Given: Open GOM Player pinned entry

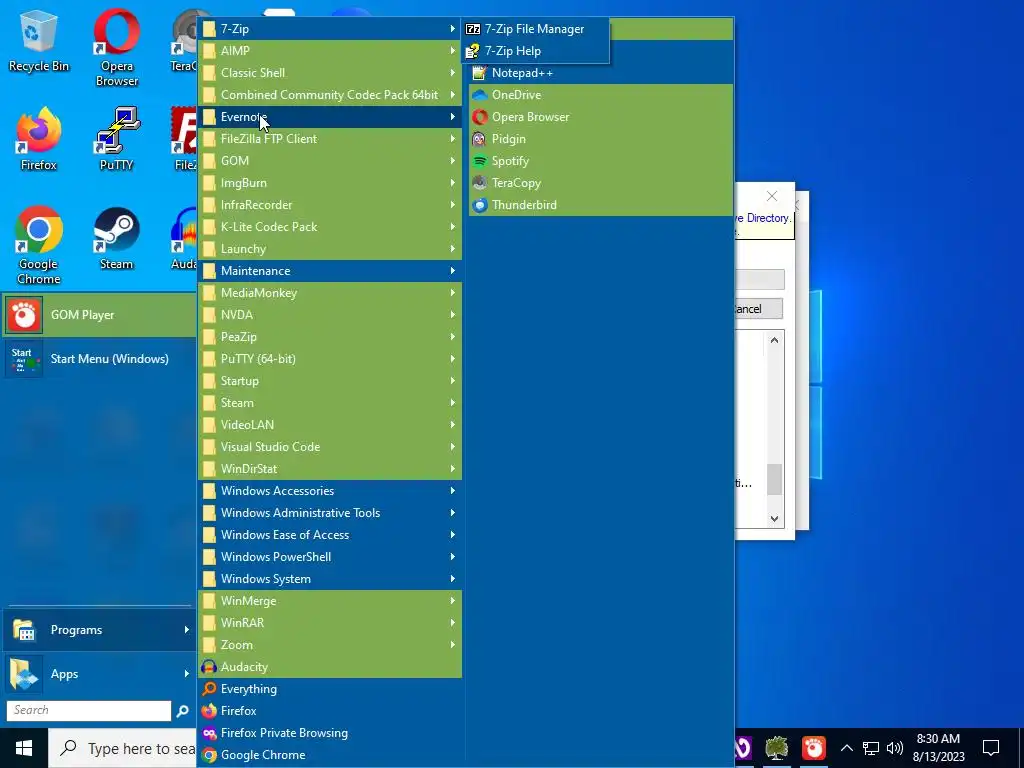Looking at the screenshot, I should pyautogui.click(x=99, y=315).
